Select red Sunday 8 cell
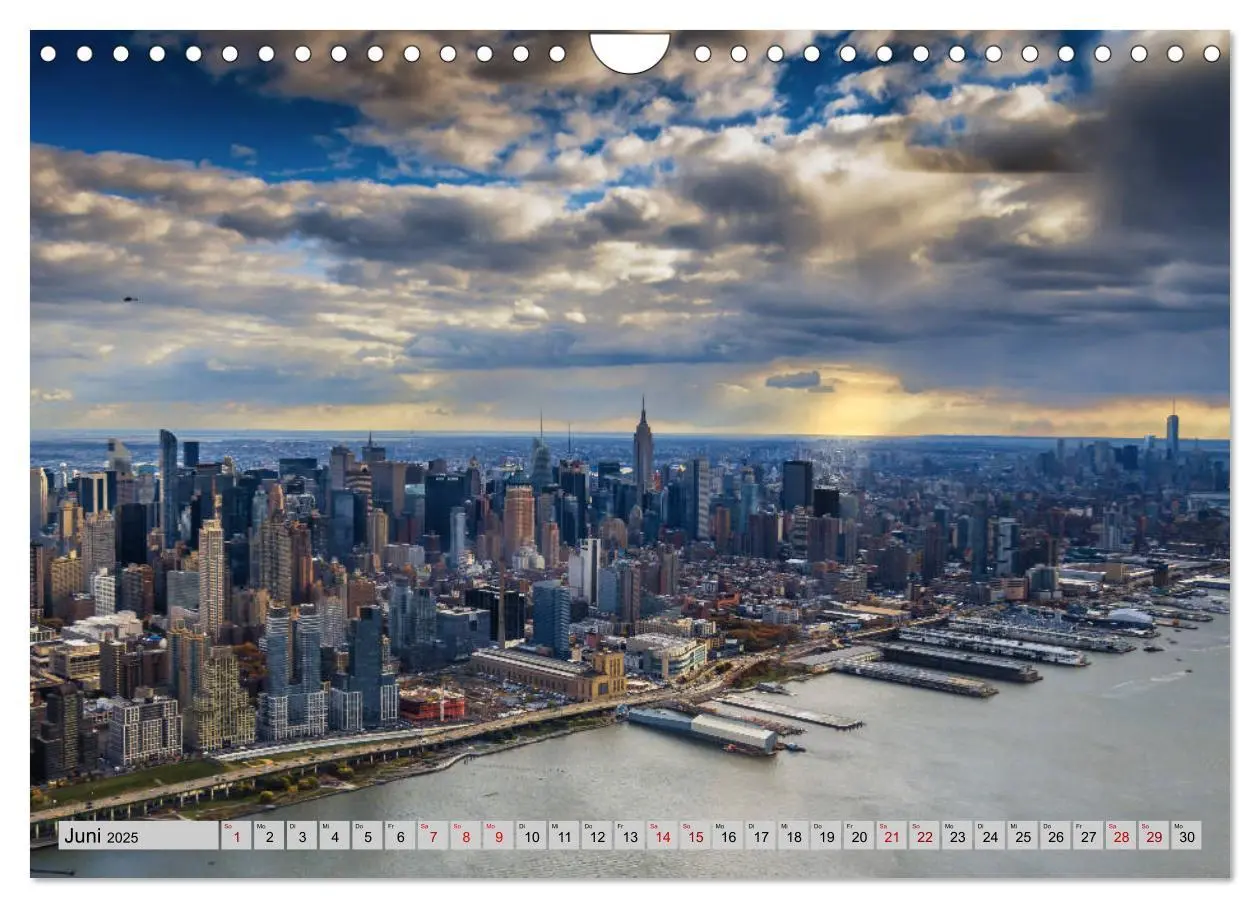Screen dimensions: 1260x908 click(465, 836)
